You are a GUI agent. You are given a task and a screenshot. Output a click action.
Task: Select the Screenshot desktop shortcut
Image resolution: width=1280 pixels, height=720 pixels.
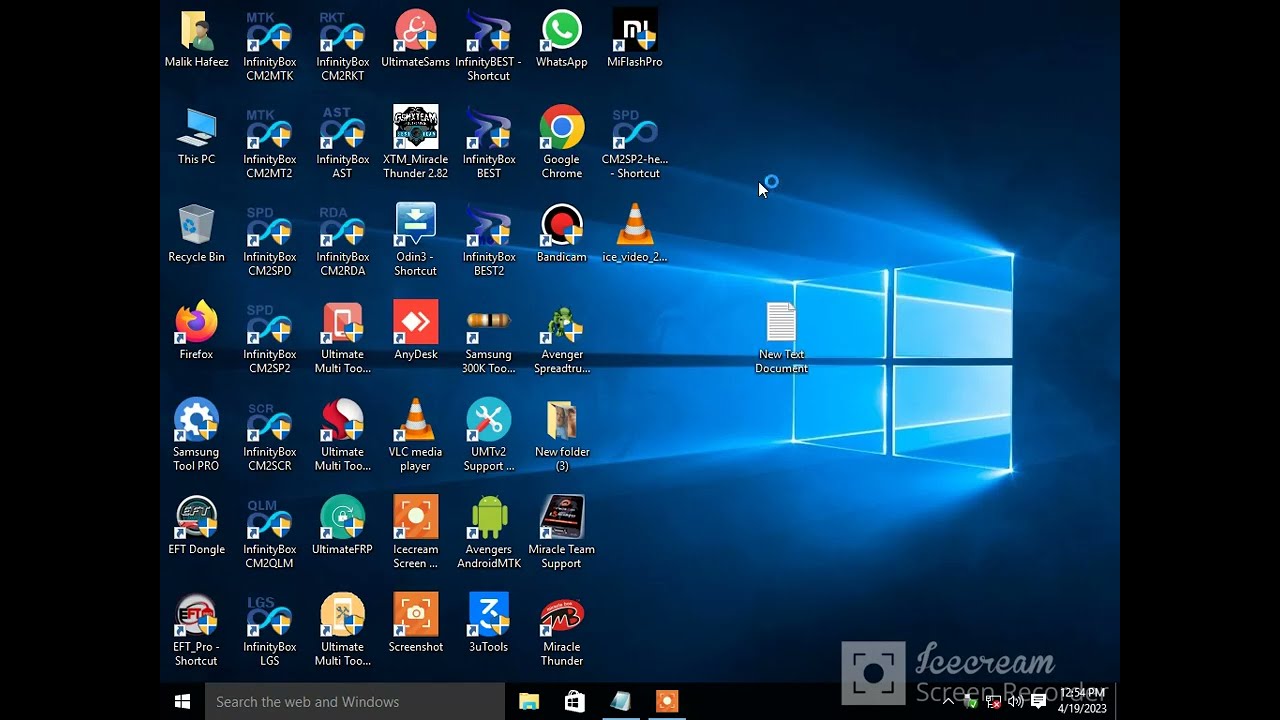click(415, 624)
